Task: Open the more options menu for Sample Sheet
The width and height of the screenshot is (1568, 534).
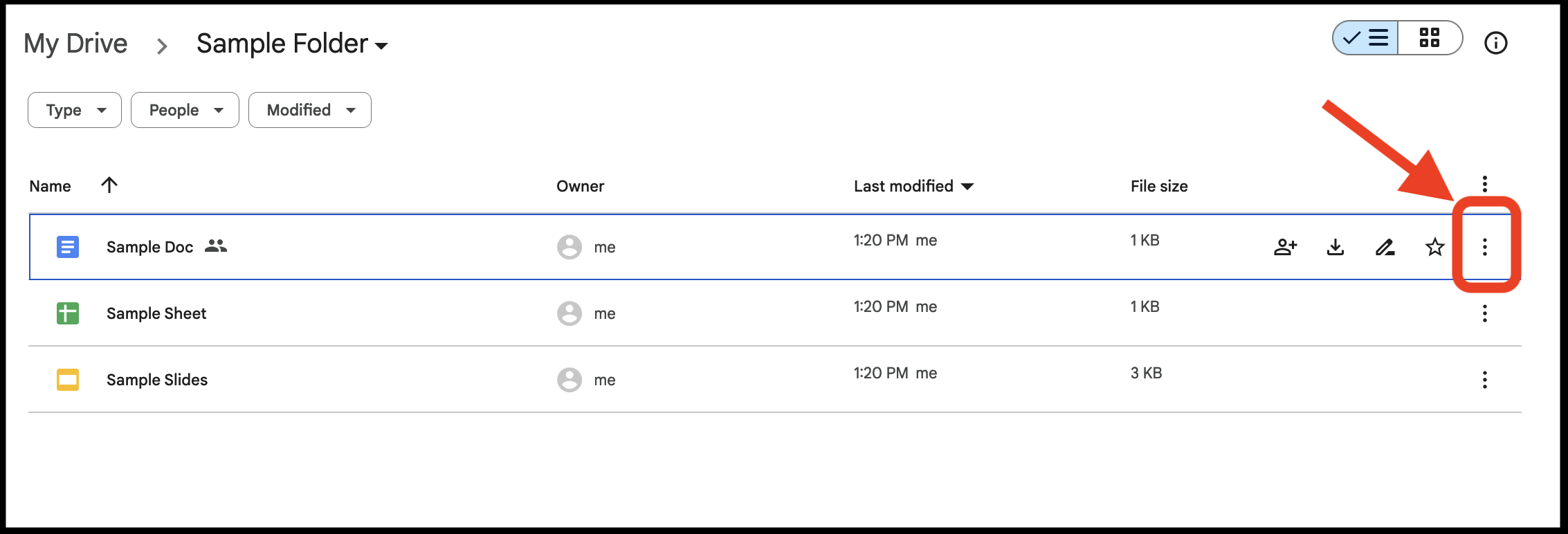Action: point(1485,313)
